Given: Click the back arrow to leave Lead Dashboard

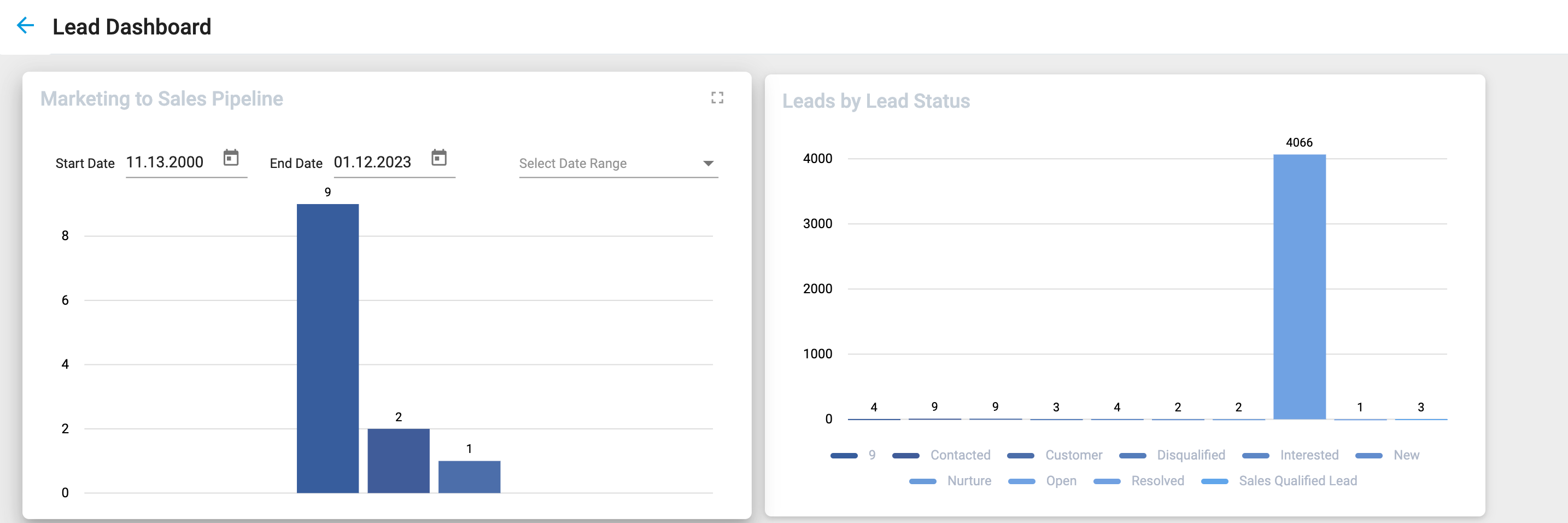Looking at the screenshot, I should (25, 26).
